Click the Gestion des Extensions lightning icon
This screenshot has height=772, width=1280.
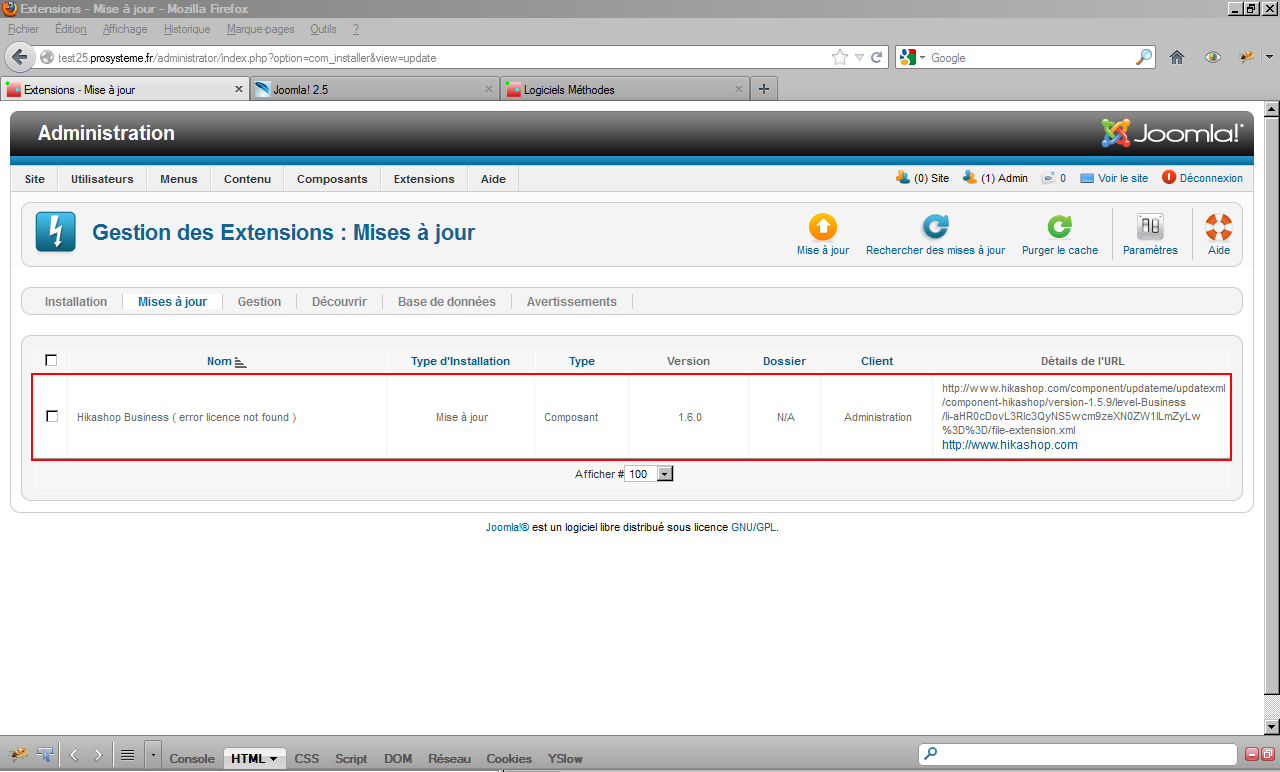click(x=56, y=232)
